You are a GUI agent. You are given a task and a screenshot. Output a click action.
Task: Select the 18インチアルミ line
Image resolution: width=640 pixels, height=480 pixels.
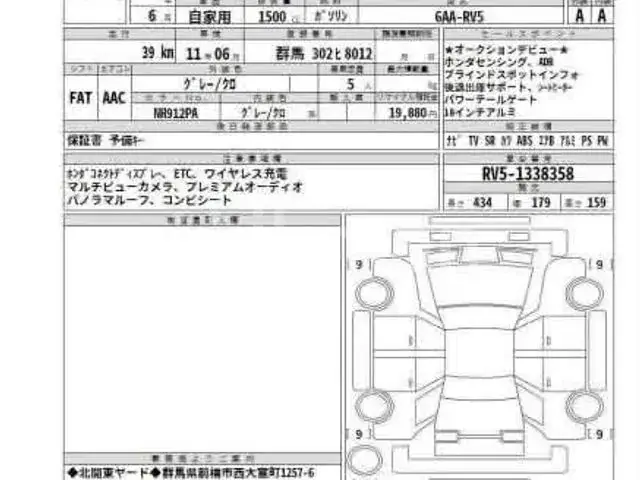click(480, 112)
